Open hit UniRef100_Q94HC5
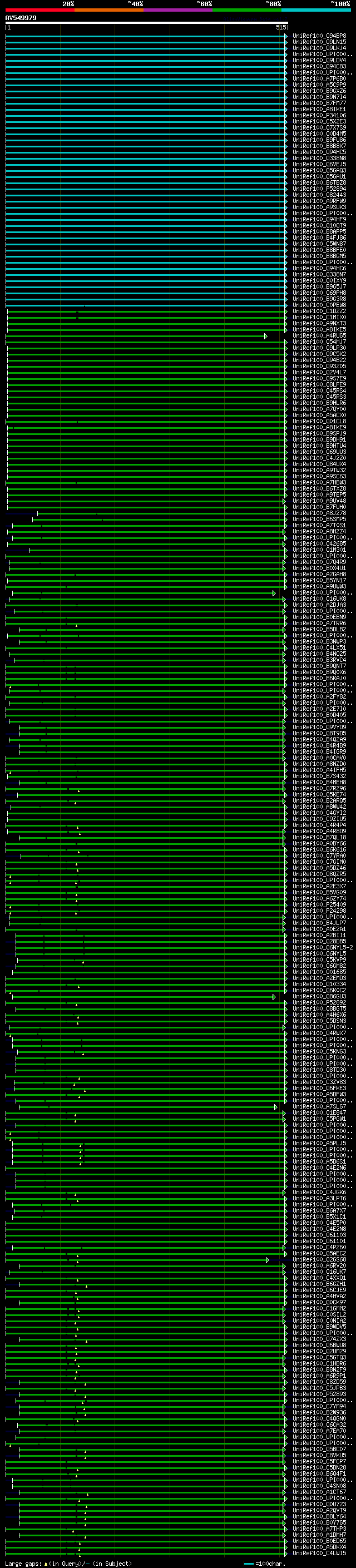Viewport: 356px width, 1568px height. click(x=319, y=152)
